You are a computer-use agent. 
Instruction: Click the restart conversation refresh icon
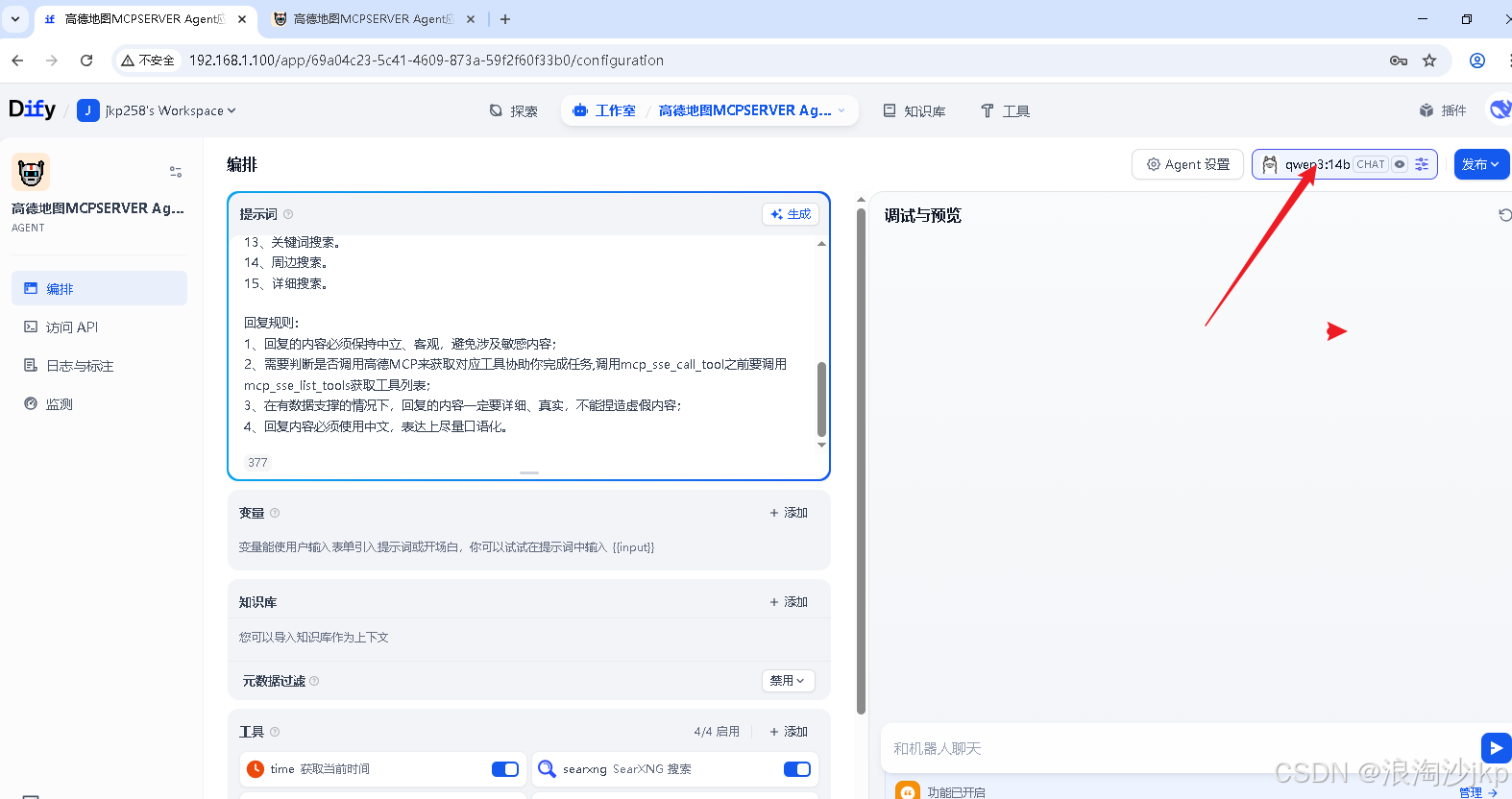[x=1505, y=215]
